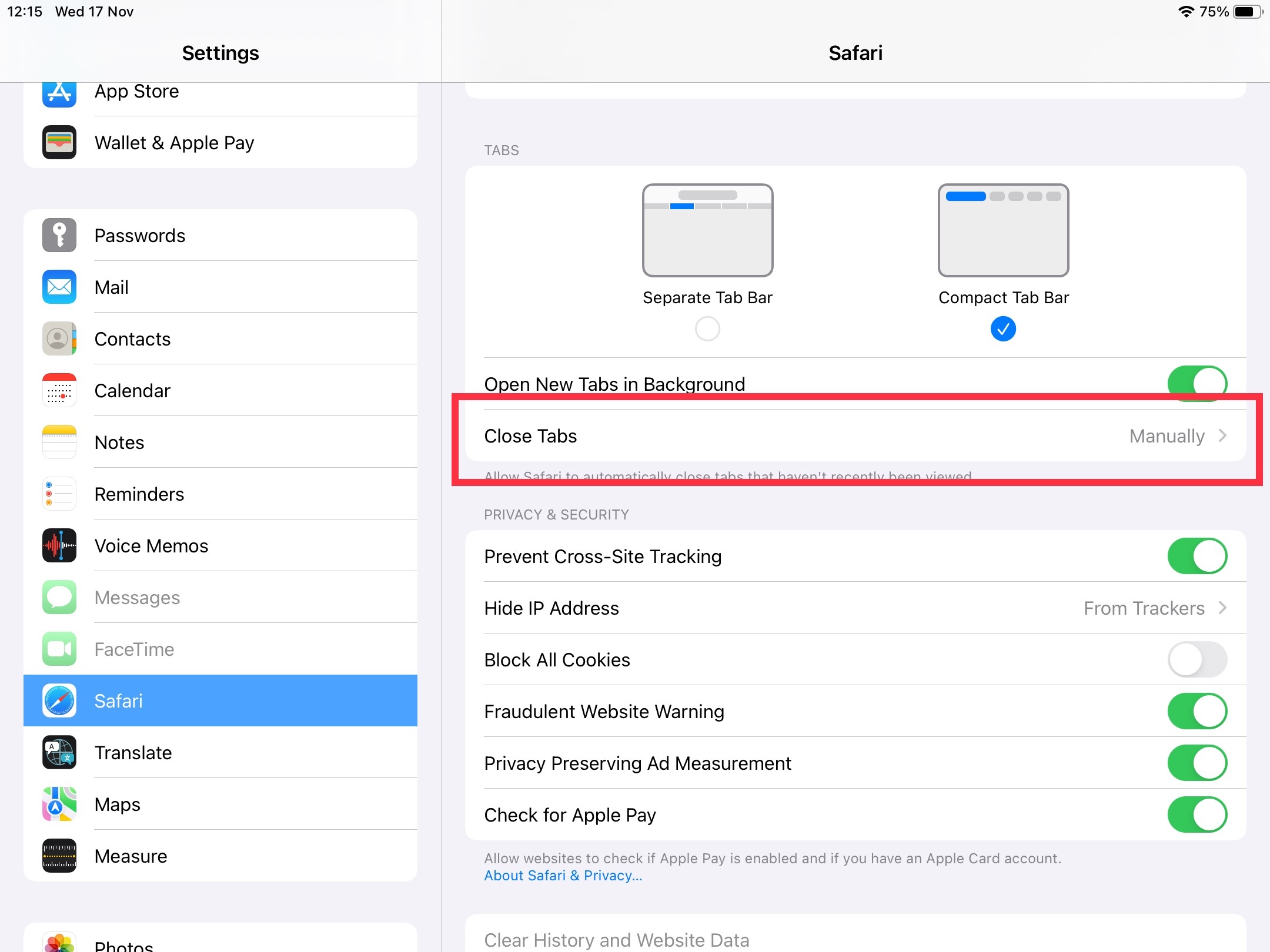Tap the Measure ruler icon
The height and width of the screenshot is (952, 1270).
(x=59, y=856)
